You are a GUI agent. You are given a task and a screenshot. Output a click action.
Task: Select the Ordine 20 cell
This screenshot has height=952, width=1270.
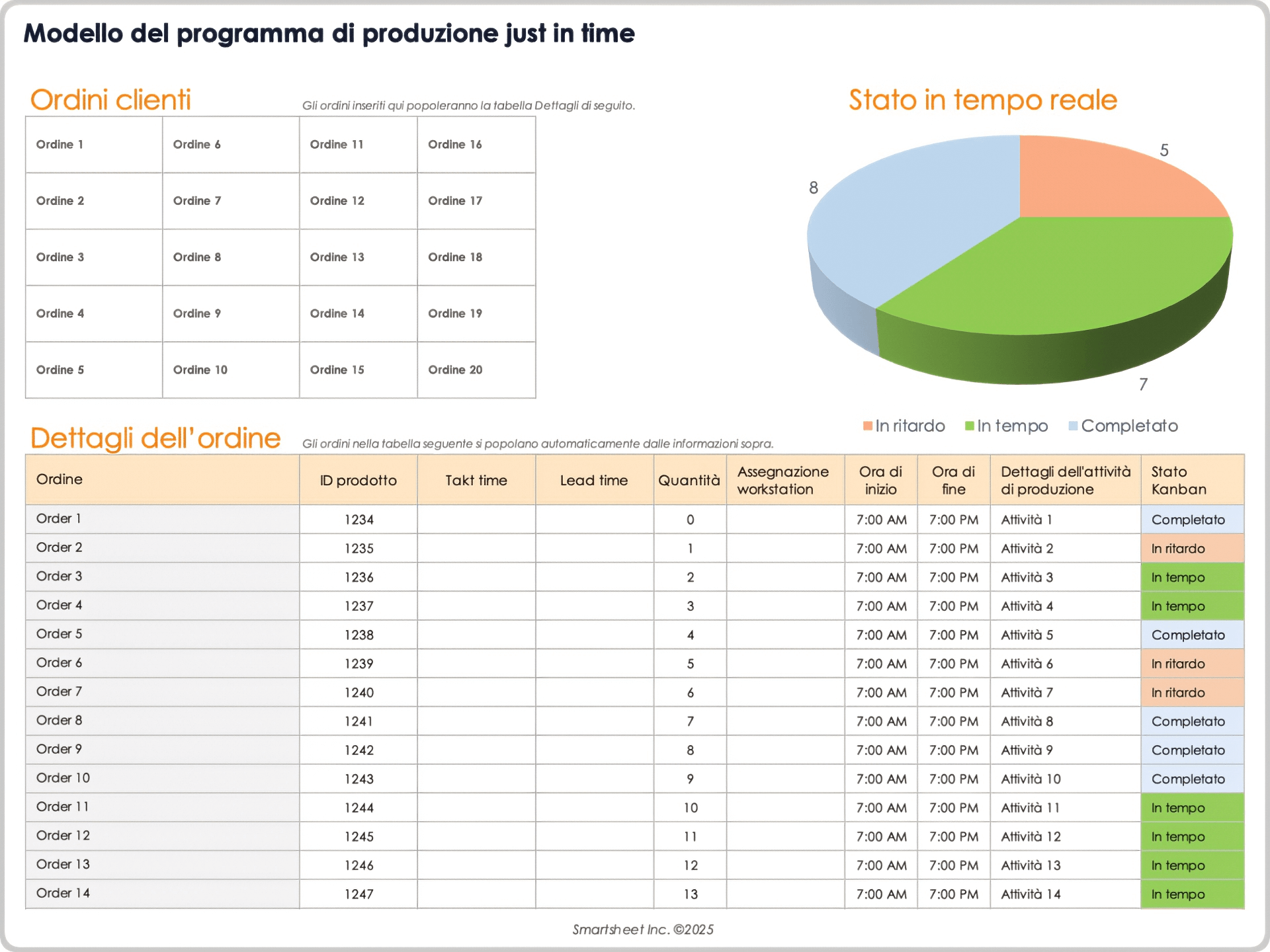point(454,370)
